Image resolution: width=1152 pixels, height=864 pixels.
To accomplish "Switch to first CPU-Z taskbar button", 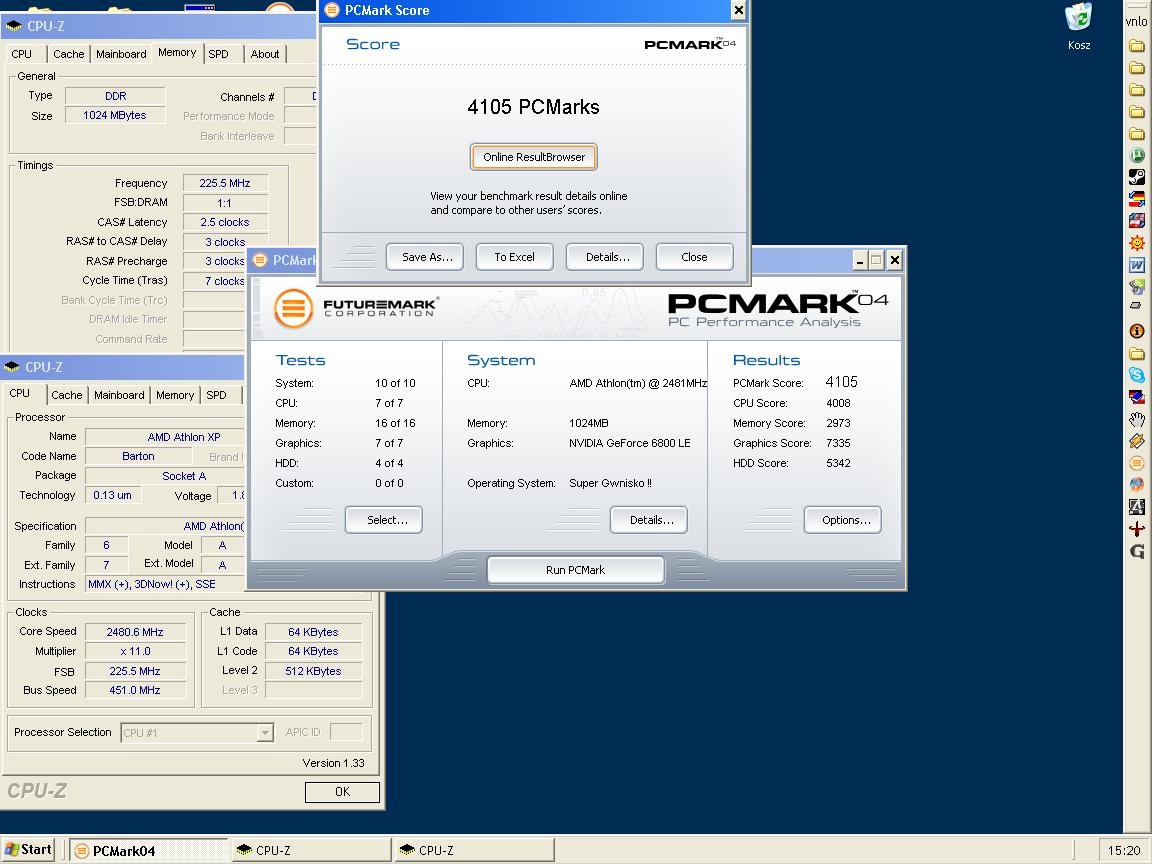I will pos(312,850).
